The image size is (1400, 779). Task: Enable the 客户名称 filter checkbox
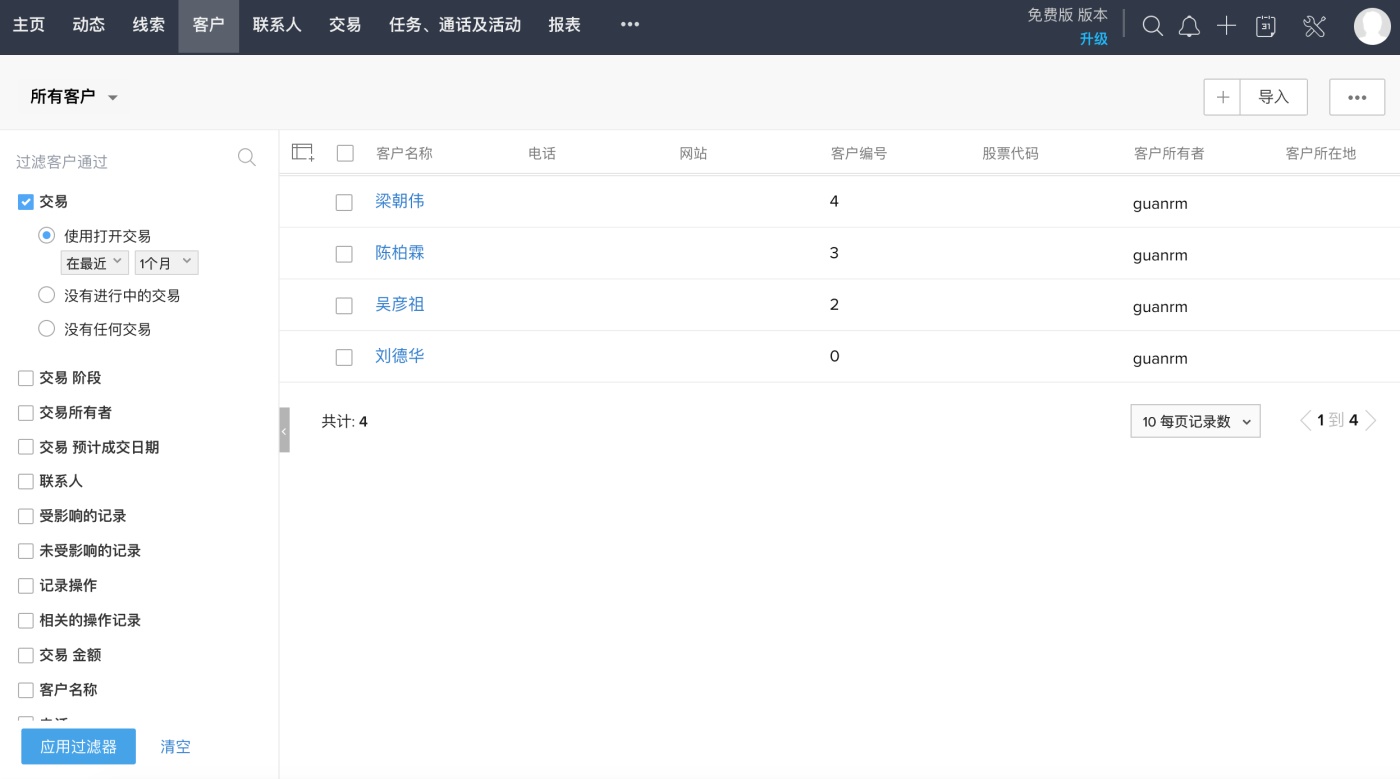[26, 690]
